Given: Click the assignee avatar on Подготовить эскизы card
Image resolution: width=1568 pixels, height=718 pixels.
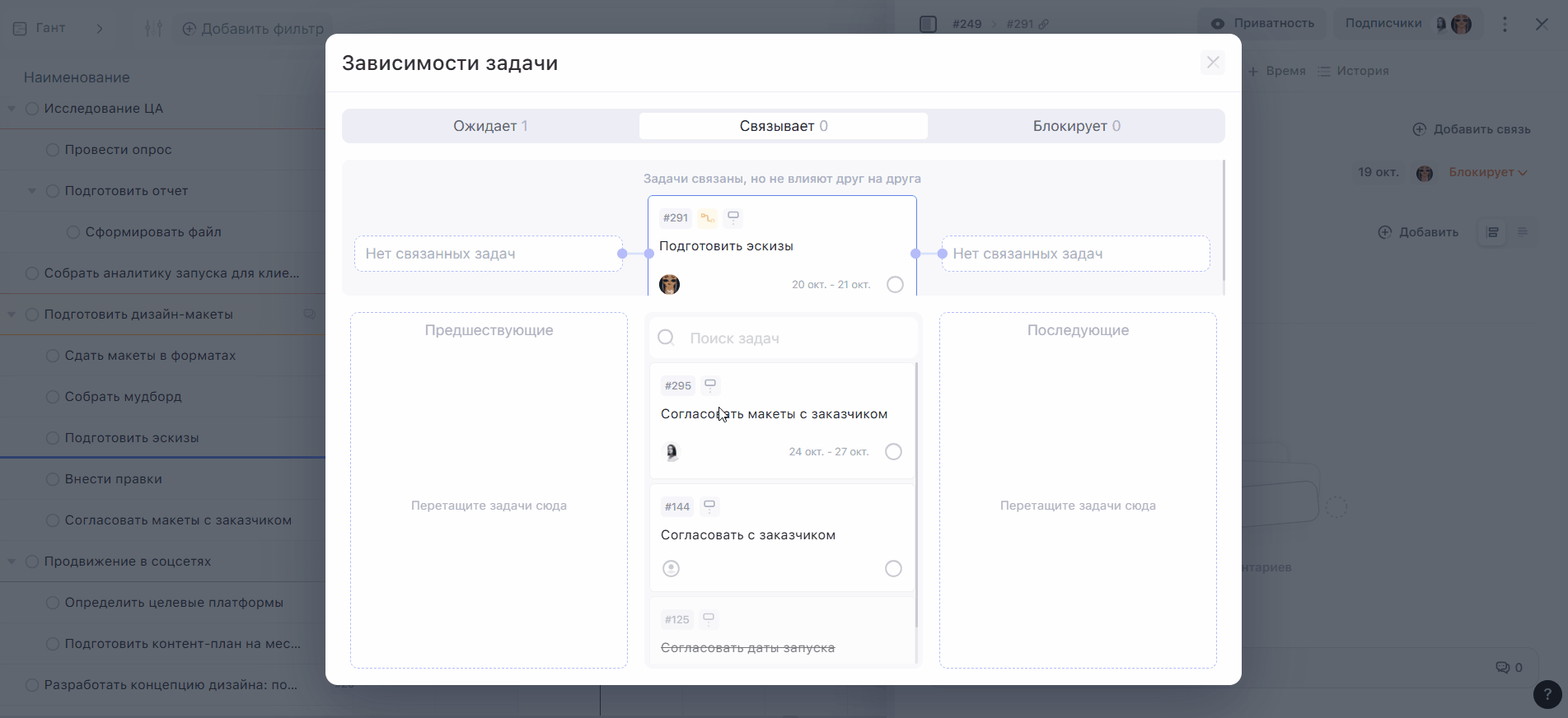Looking at the screenshot, I should [x=670, y=285].
